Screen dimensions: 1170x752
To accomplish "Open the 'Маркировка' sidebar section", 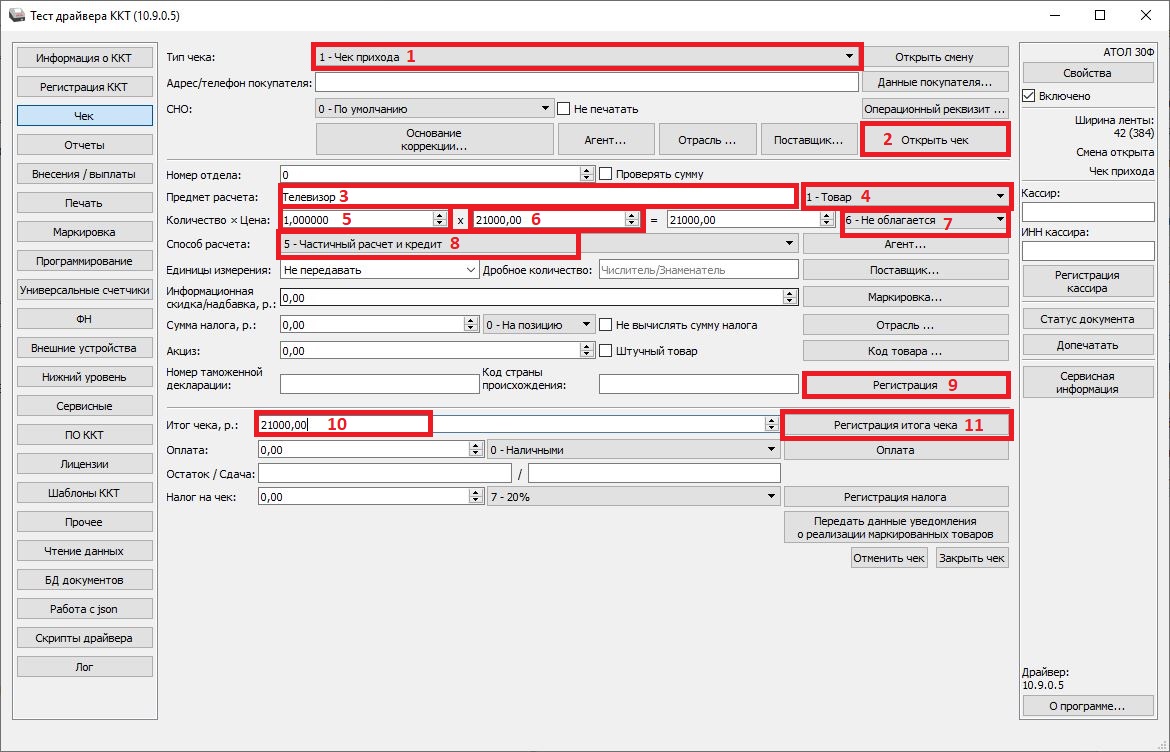I will point(84,232).
